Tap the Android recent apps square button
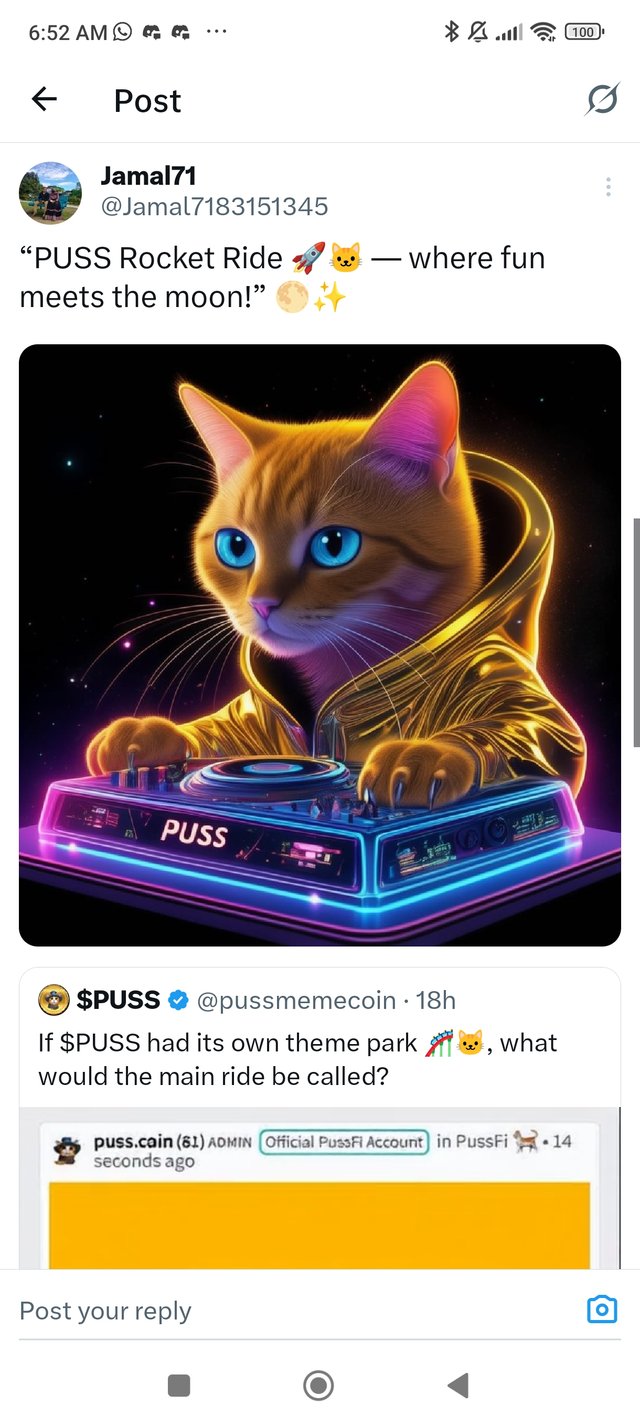The image size is (640, 1423). tap(179, 1385)
